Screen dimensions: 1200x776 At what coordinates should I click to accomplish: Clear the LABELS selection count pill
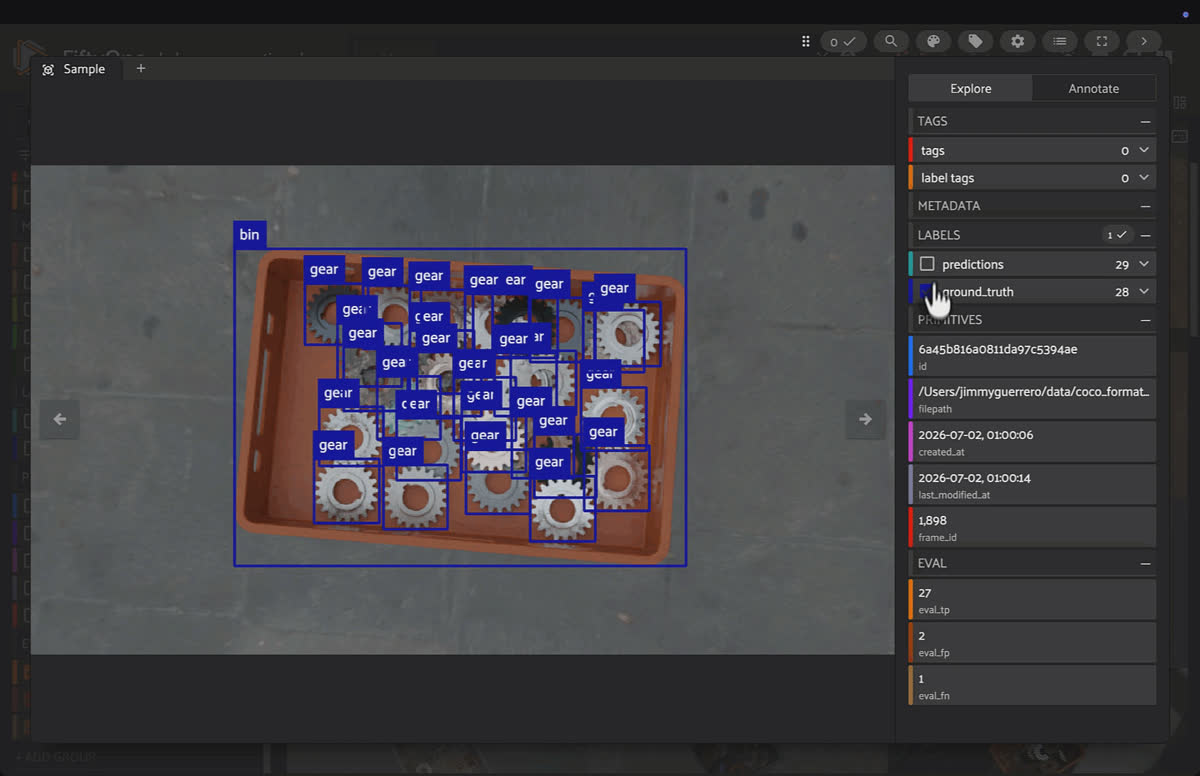pos(1116,235)
